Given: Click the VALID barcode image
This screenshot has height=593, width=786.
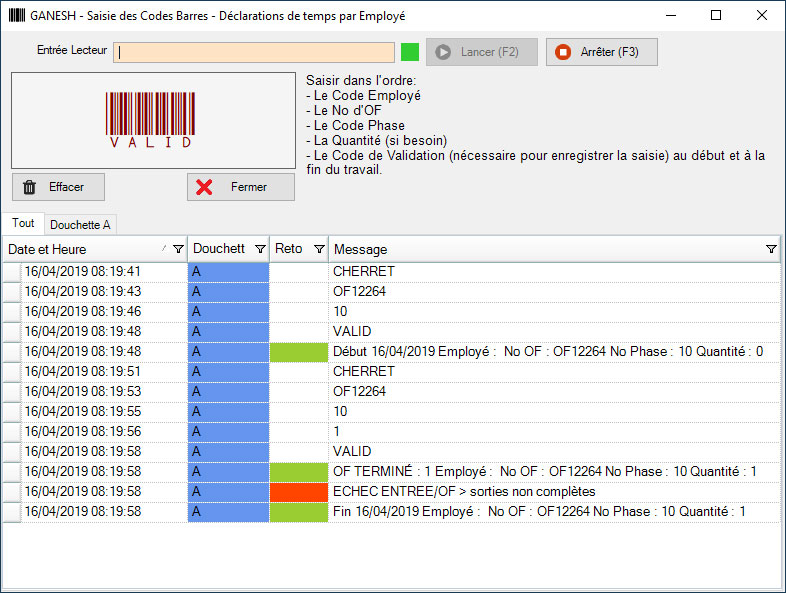Looking at the screenshot, I should 153,120.
